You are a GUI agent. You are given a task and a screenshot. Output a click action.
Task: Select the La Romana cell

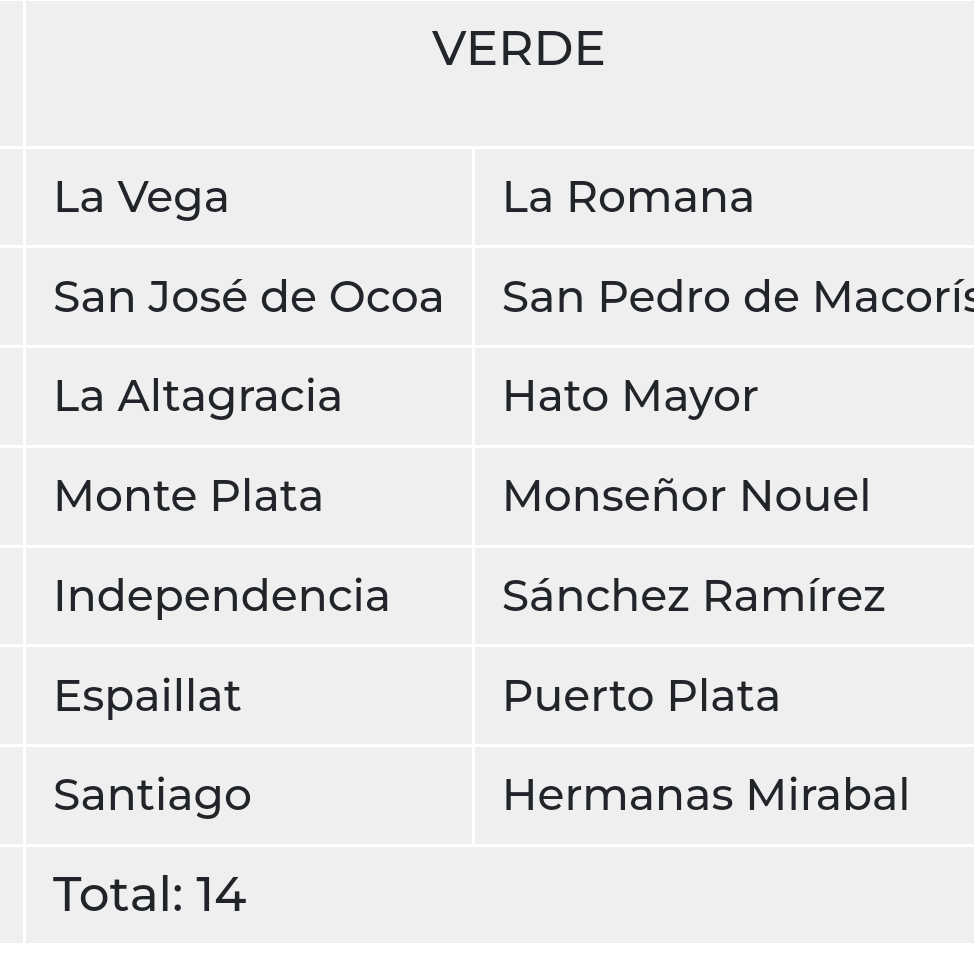pyautogui.click(x=724, y=198)
